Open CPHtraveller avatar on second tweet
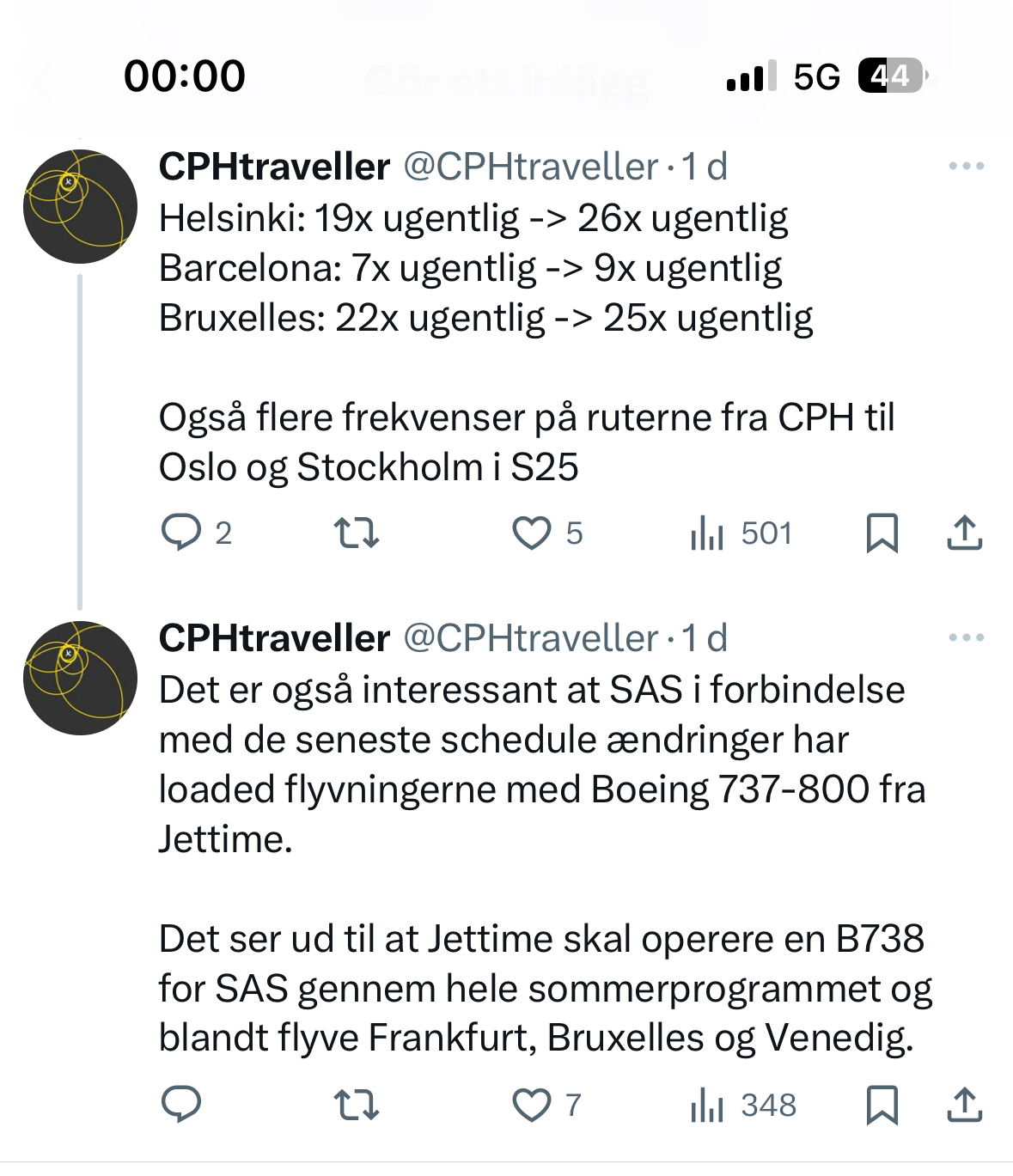 [80, 678]
